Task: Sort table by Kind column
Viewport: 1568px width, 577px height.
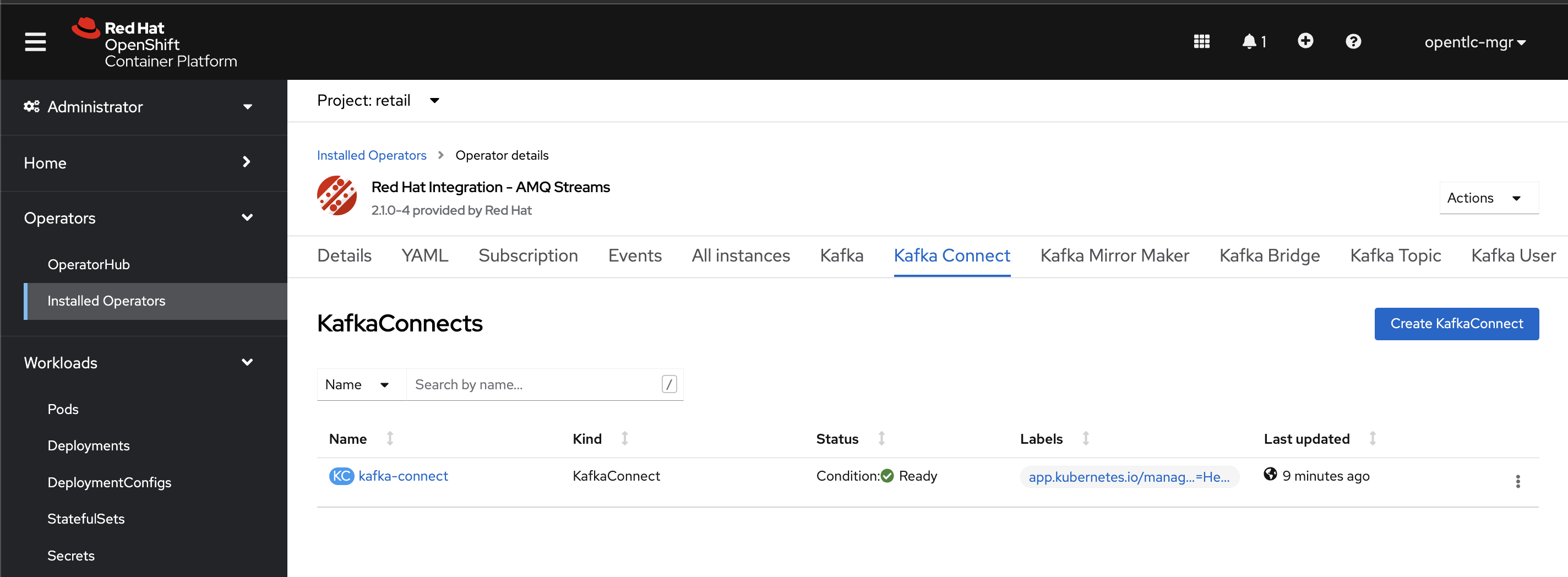Action: click(624, 438)
